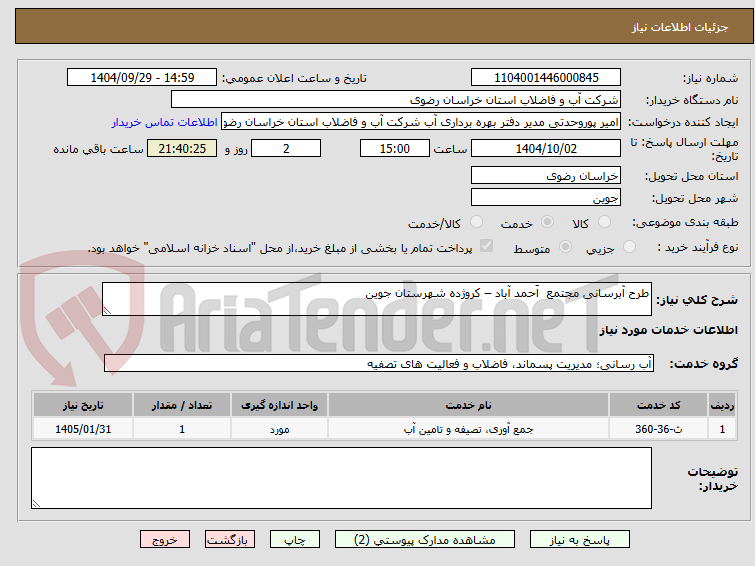Image resolution: width=755 pixels, height=566 pixels.
Task: Click the deadline time field 15:00
Action: (x=394, y=148)
